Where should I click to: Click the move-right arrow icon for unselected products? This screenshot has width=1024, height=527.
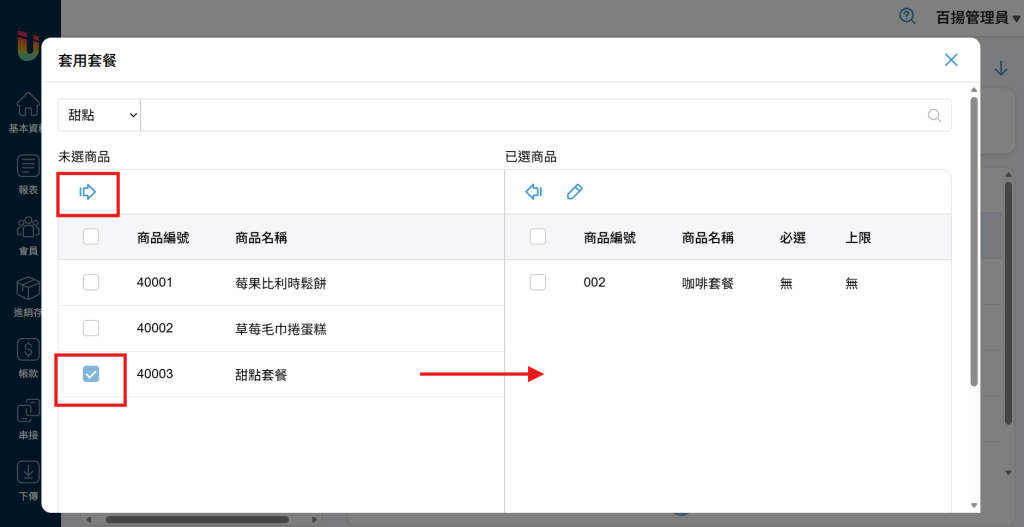pos(88,192)
